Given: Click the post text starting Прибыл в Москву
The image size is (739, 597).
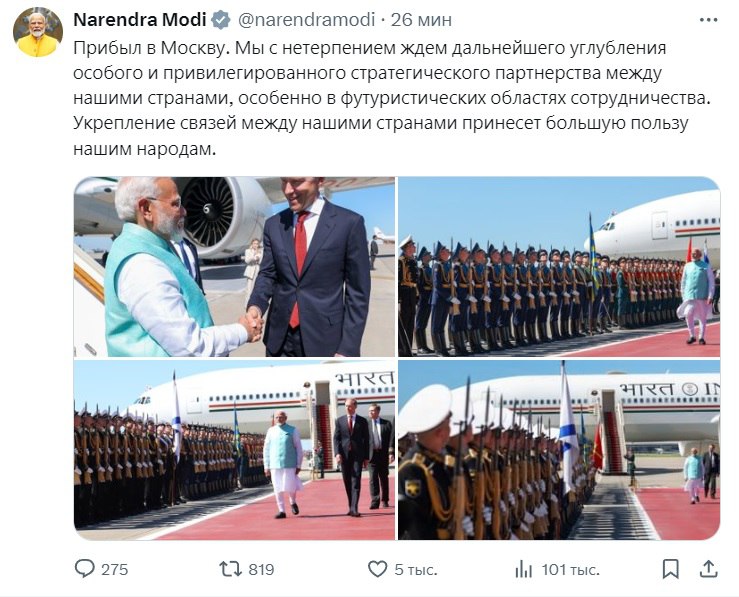Looking at the screenshot, I should (x=391, y=98).
